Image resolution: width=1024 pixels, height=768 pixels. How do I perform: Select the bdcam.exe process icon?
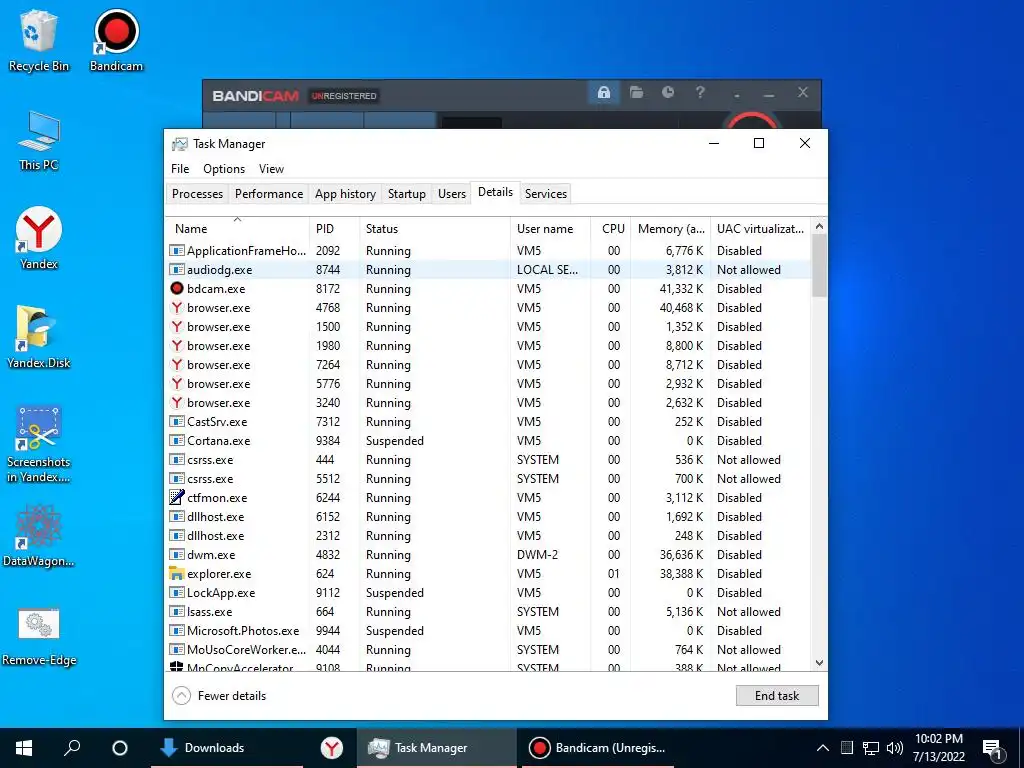176,288
